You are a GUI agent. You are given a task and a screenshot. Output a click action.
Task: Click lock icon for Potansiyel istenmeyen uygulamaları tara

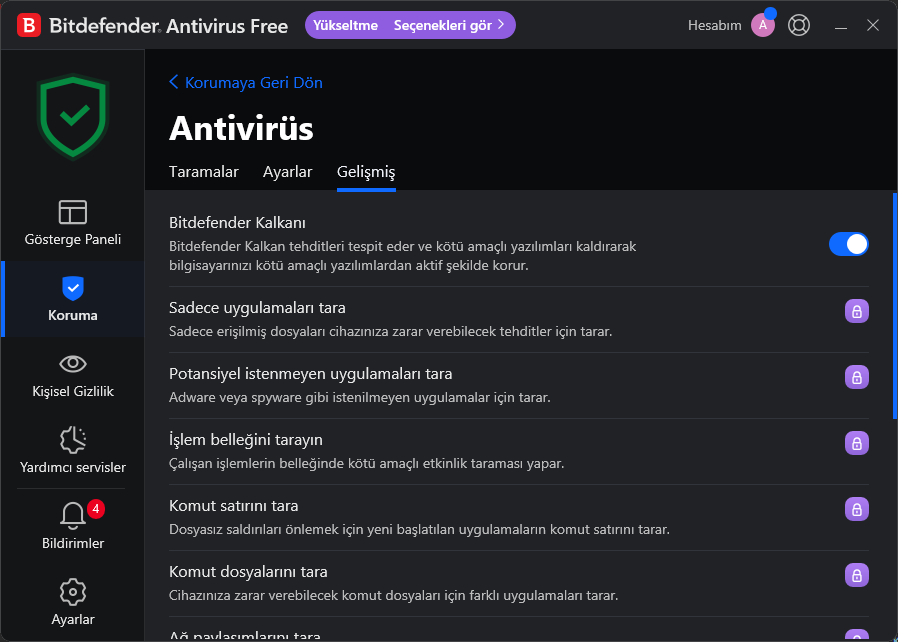click(x=856, y=377)
